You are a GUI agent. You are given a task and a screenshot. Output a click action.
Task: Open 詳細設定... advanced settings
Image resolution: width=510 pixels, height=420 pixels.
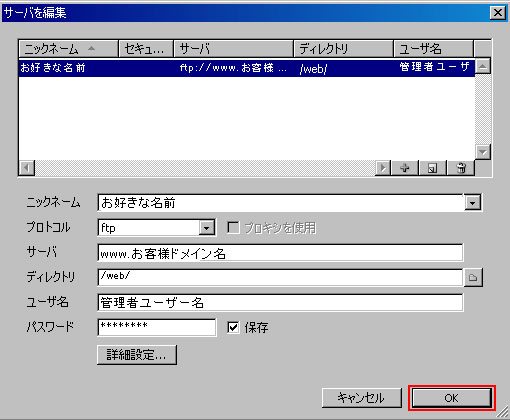coord(137,355)
